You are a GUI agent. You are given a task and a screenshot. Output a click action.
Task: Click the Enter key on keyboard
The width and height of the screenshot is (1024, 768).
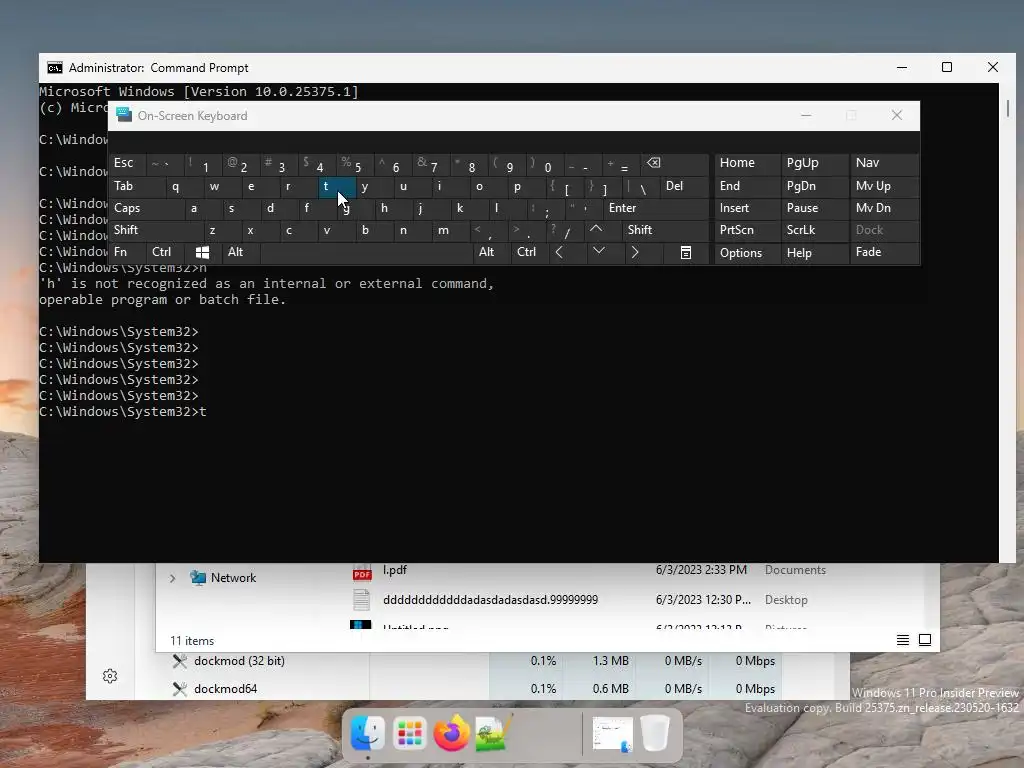(x=656, y=208)
